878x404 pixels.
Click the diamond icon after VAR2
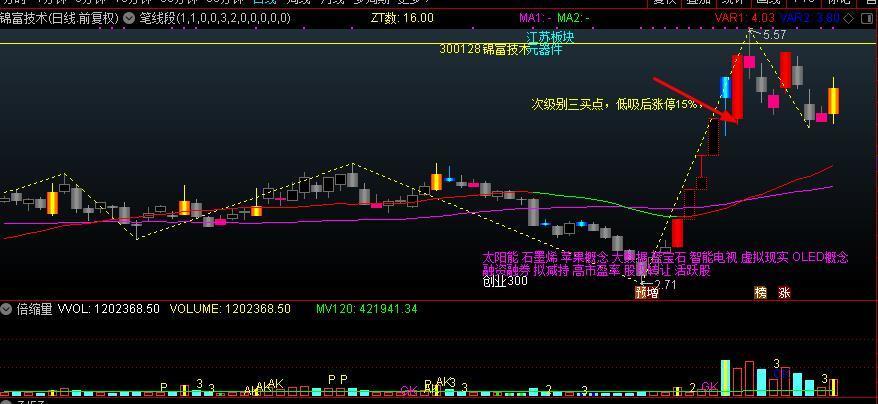(x=850, y=18)
